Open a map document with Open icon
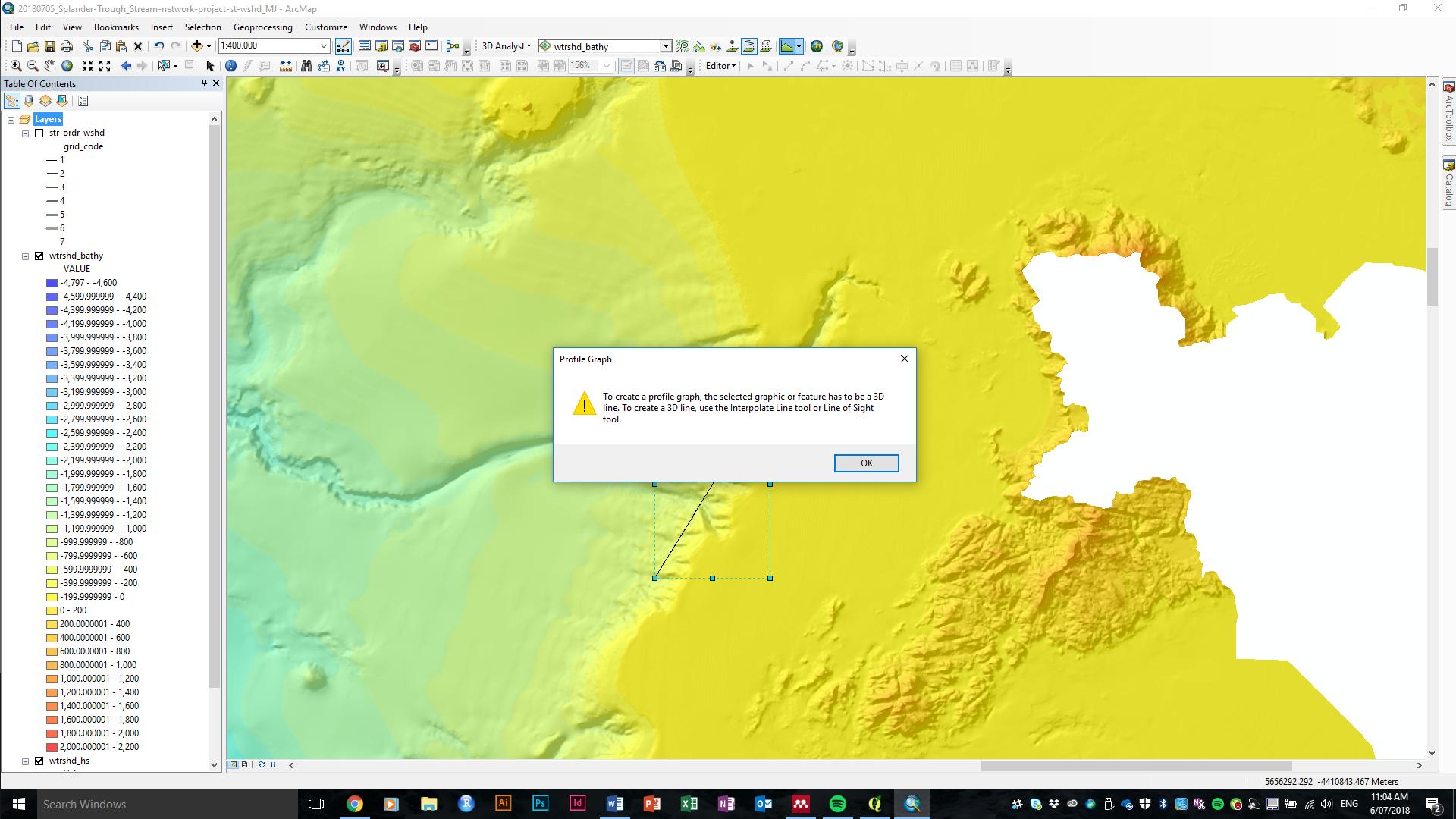 pyautogui.click(x=33, y=46)
